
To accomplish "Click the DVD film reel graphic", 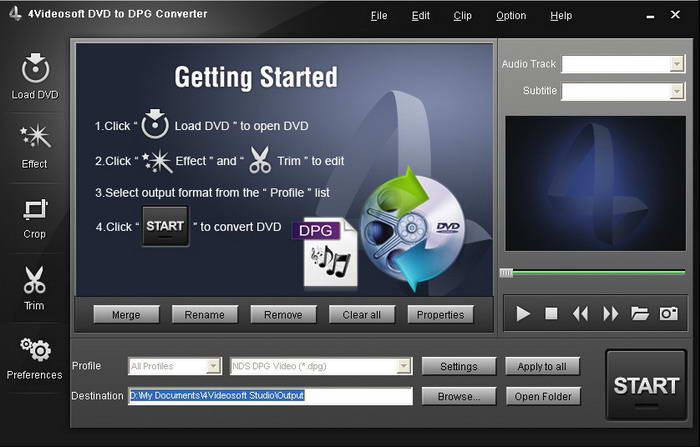I will [x=412, y=229].
